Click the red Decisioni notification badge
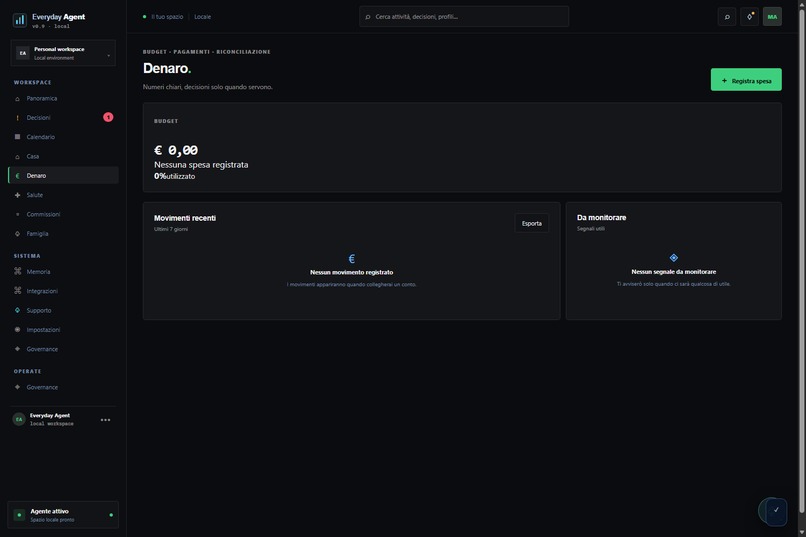 pyautogui.click(x=108, y=117)
